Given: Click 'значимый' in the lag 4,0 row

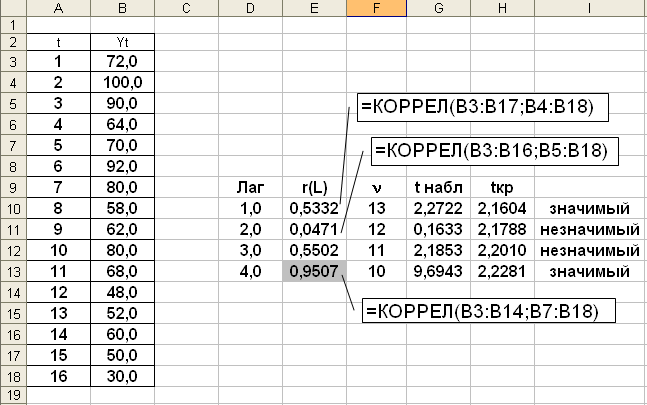Looking at the screenshot, I should [x=590, y=272].
